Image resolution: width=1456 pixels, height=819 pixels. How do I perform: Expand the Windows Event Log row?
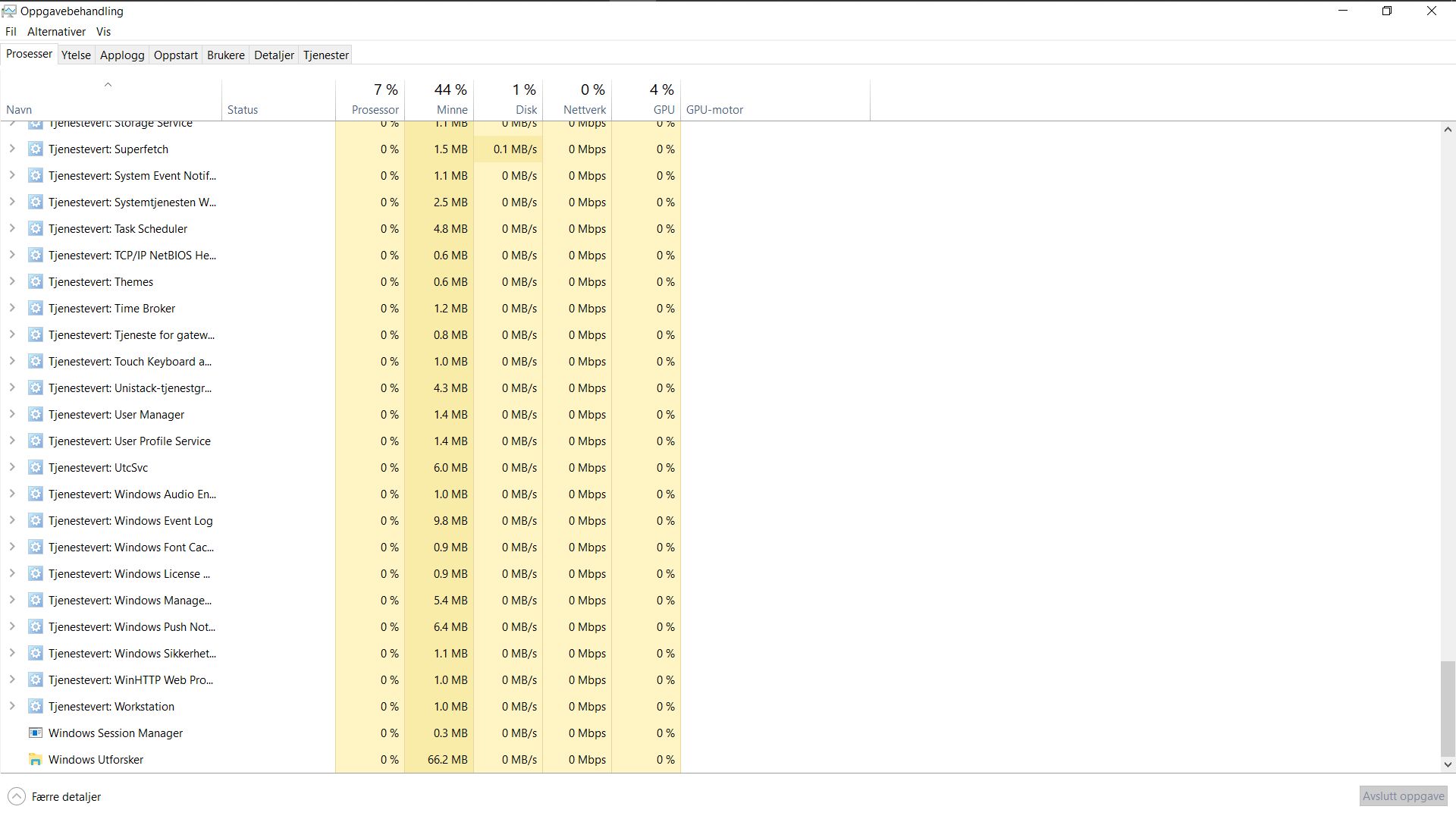(12, 521)
